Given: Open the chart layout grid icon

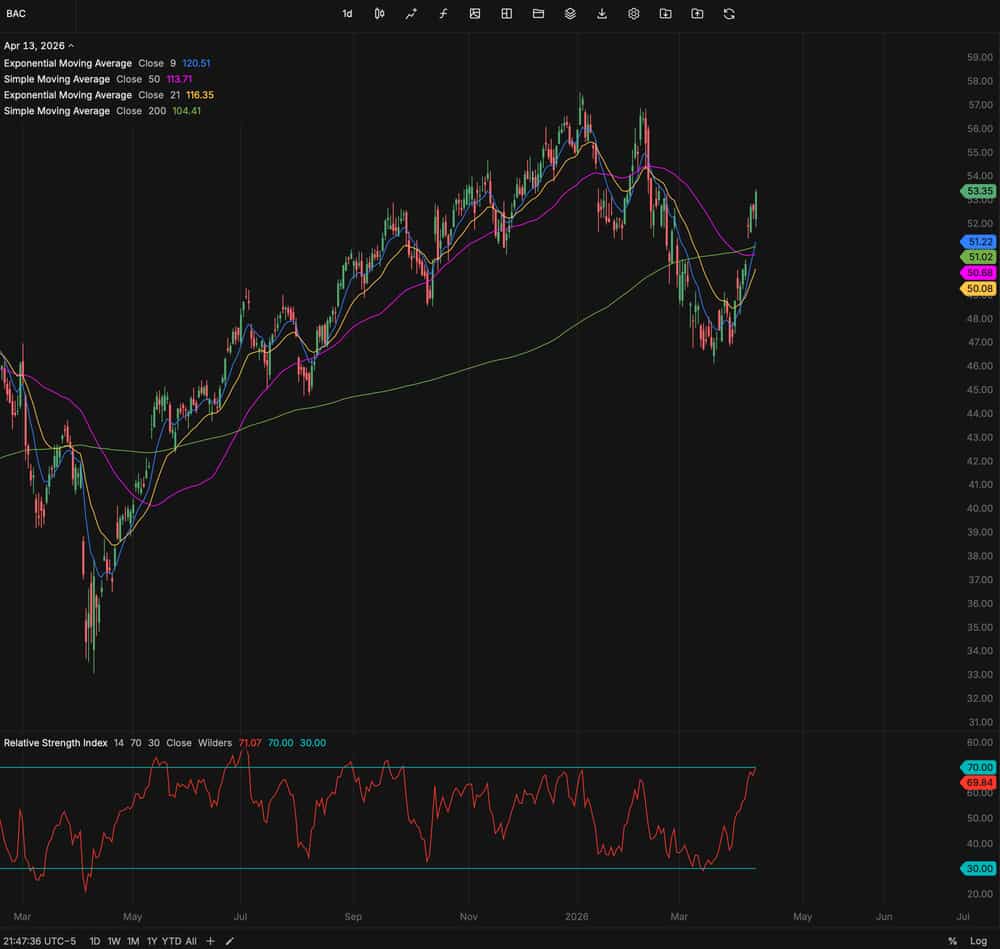Looking at the screenshot, I should [506, 13].
